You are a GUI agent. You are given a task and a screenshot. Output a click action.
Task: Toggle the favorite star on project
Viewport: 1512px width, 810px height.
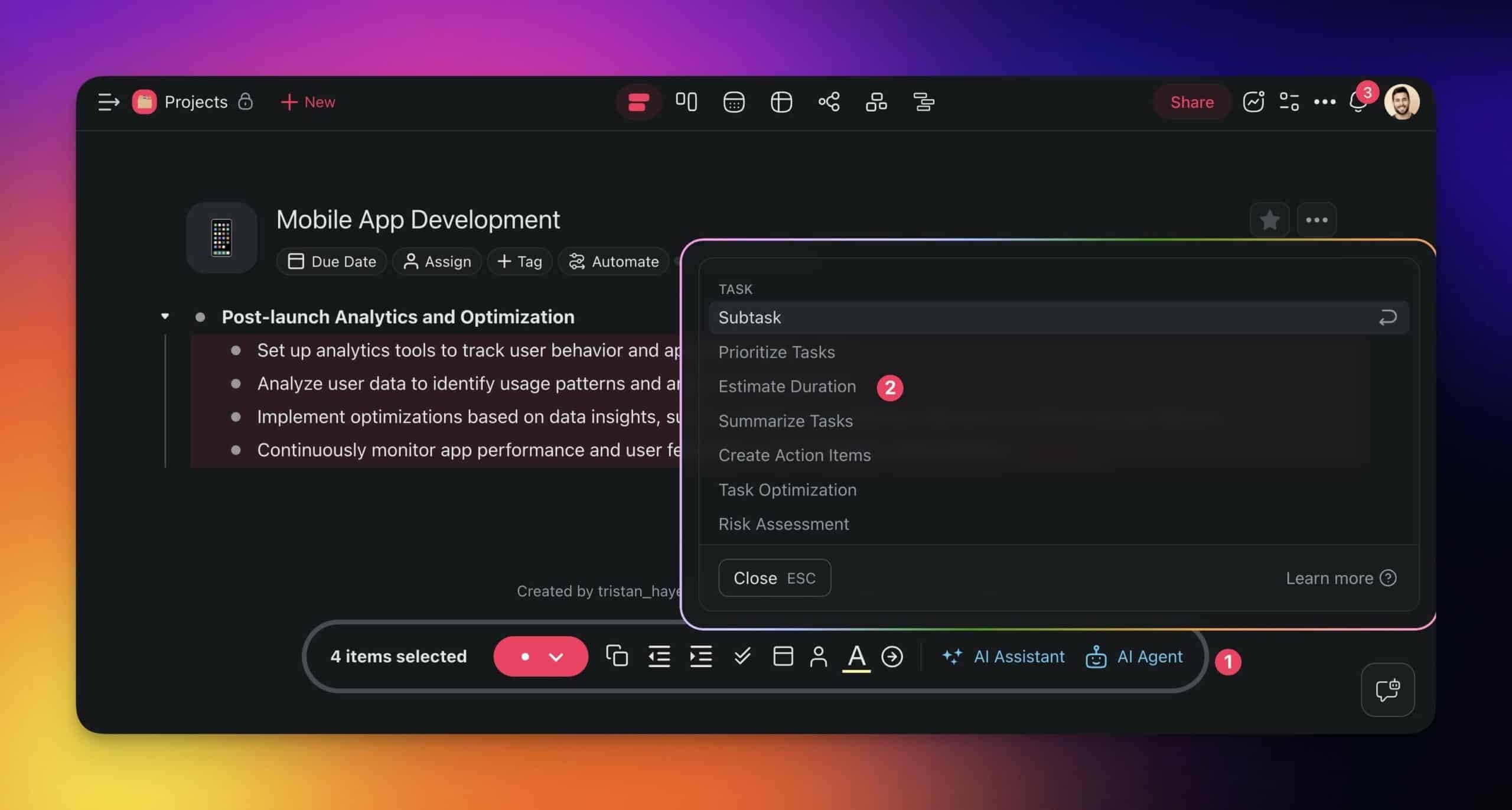(x=1269, y=220)
